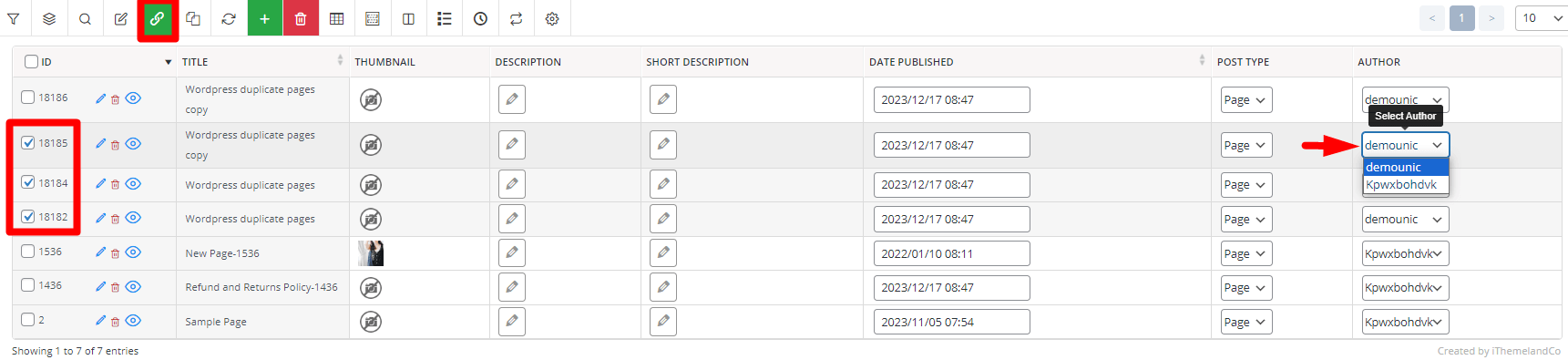Click the red trash delete button in toolbar

click(301, 18)
